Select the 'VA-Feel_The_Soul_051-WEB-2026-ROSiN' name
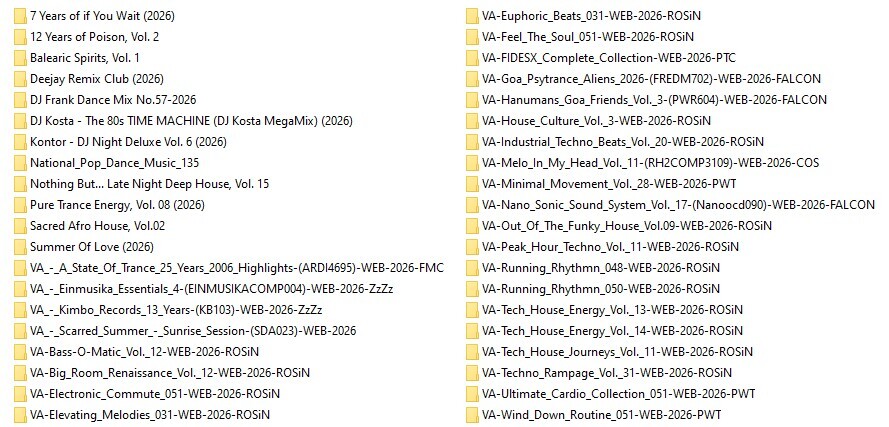The height and width of the screenshot is (427, 889). 587,37
